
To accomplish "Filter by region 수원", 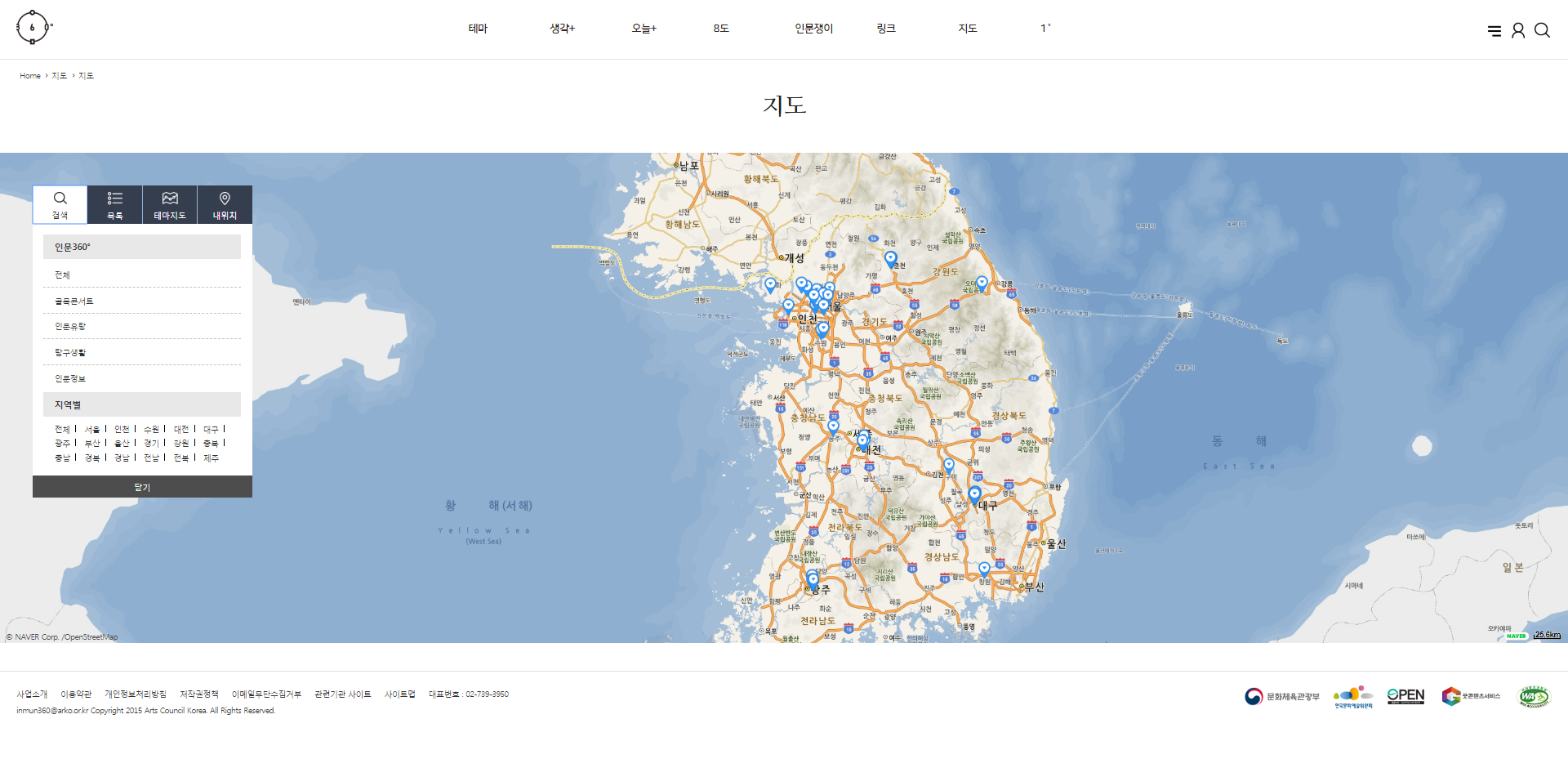I will tap(151, 429).
